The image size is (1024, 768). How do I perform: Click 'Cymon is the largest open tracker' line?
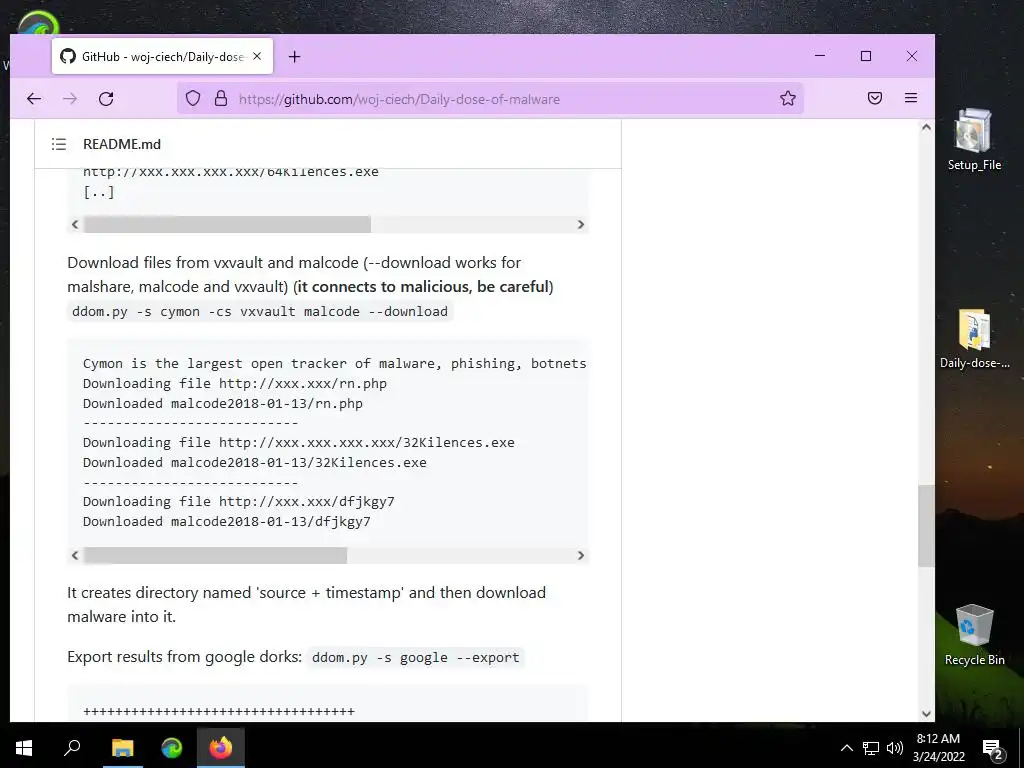pyautogui.click(x=334, y=364)
